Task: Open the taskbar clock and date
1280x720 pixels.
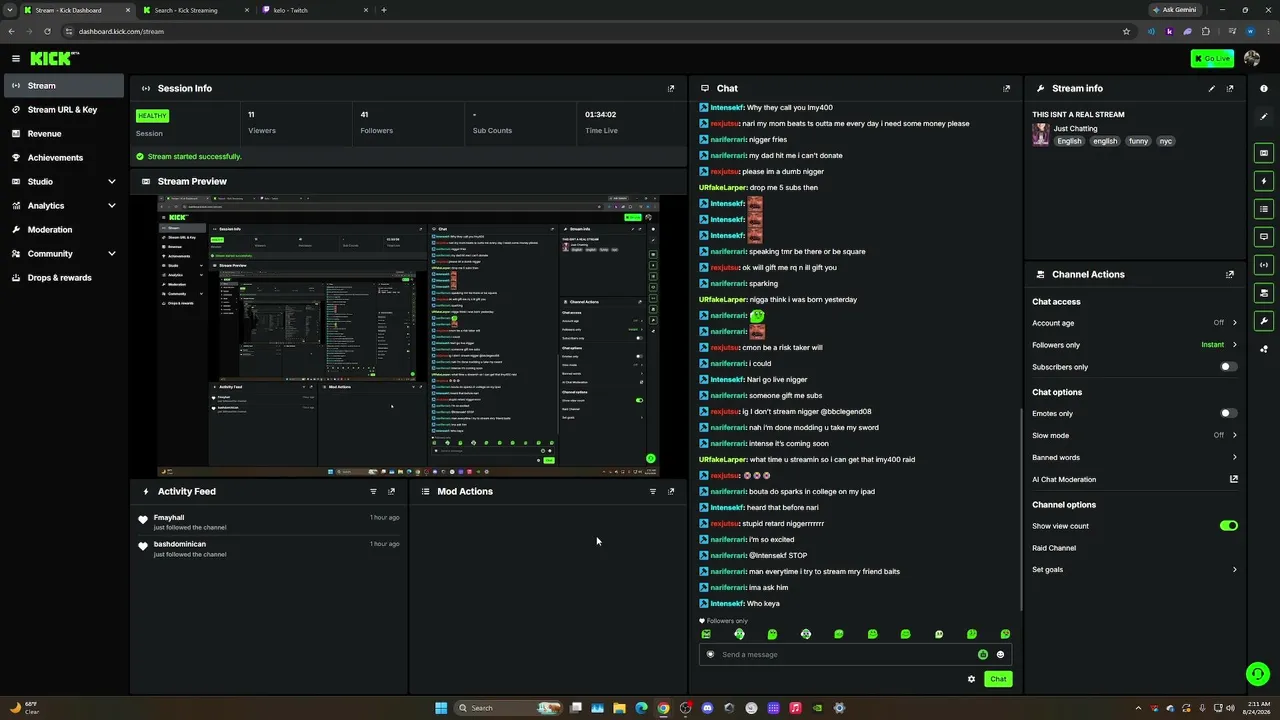Action: [1256, 708]
